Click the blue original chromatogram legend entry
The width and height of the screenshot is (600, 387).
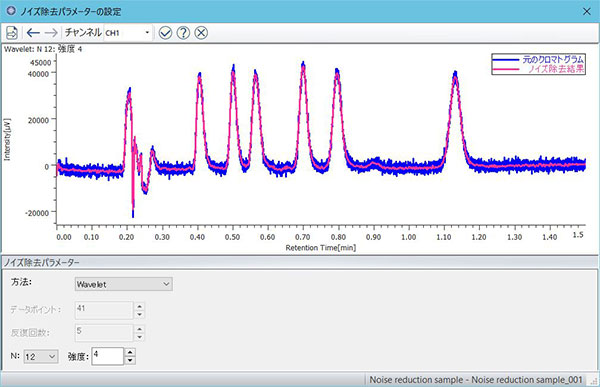pos(538,59)
